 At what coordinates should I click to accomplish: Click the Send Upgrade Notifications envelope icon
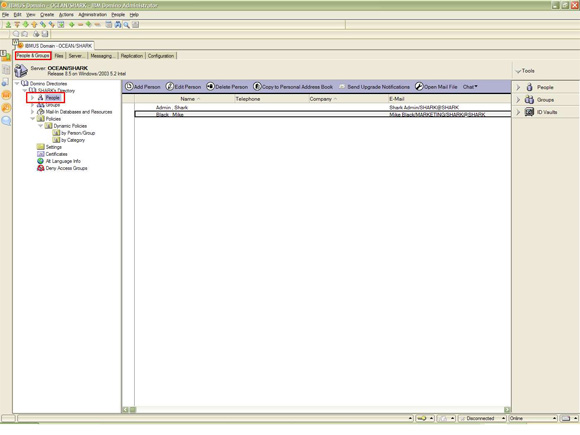click(342, 87)
